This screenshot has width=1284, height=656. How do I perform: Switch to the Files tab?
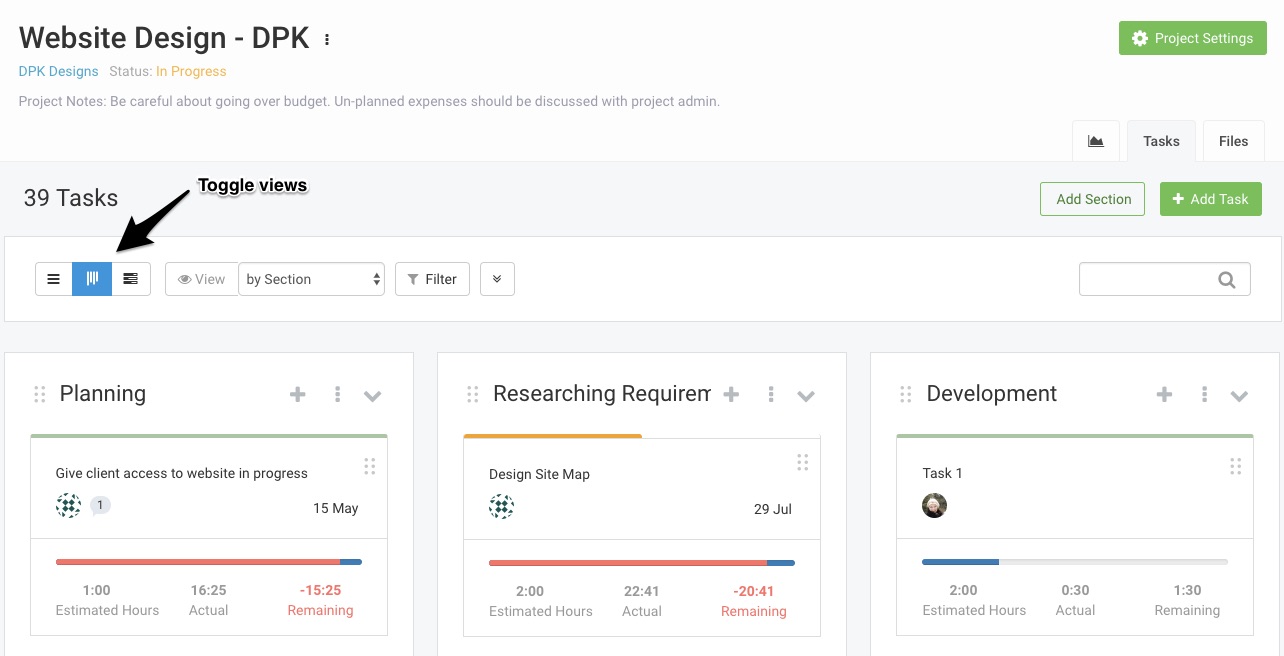[x=1233, y=141]
